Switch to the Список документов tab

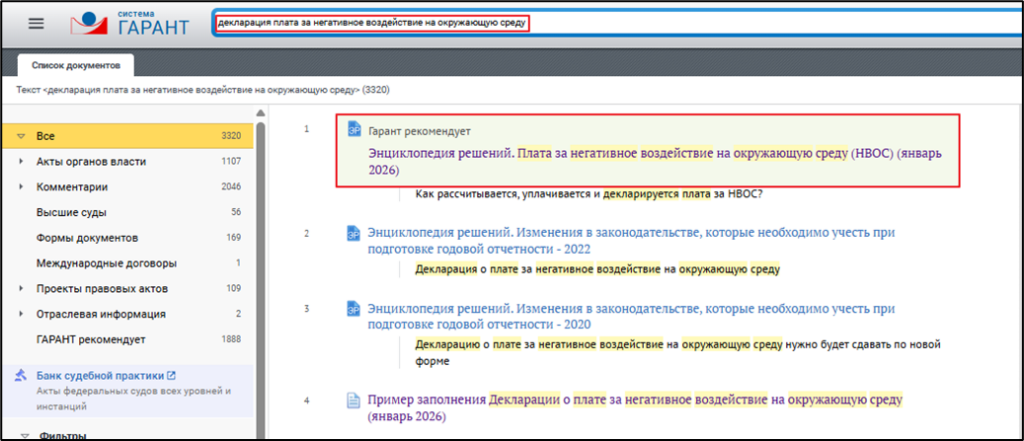pyautogui.click(x=75, y=65)
